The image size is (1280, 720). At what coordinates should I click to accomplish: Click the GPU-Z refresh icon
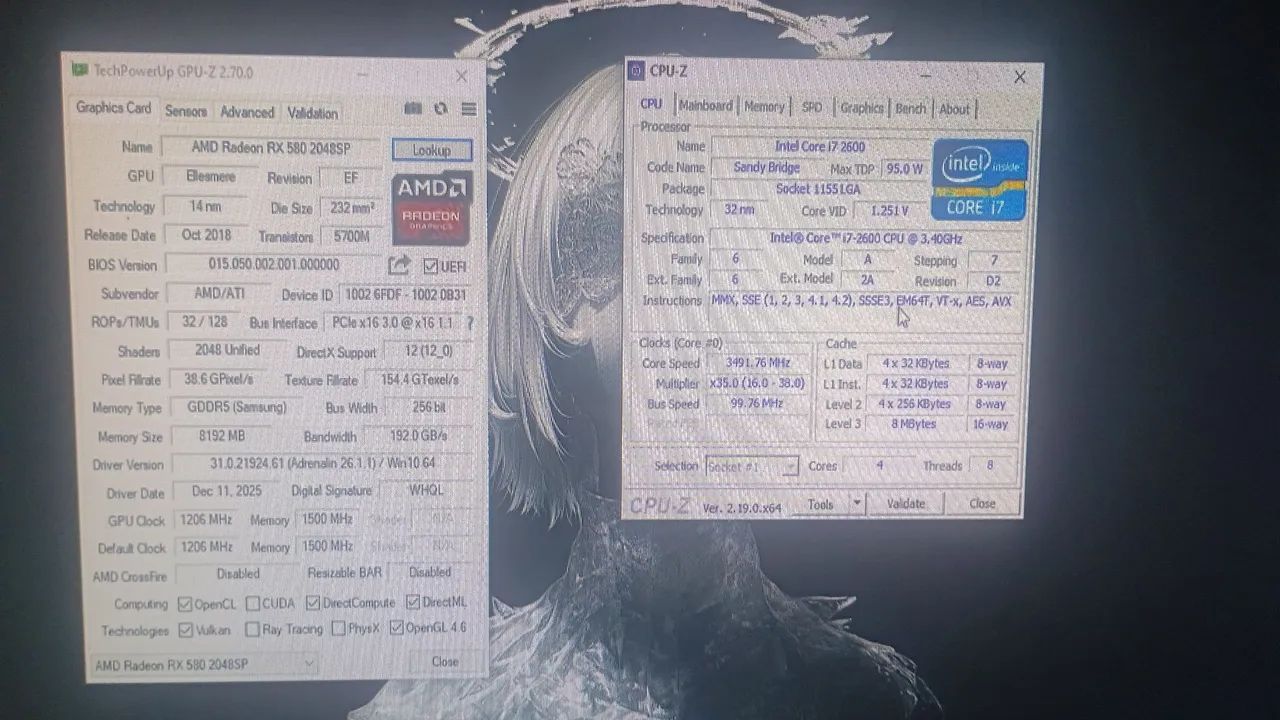(441, 109)
